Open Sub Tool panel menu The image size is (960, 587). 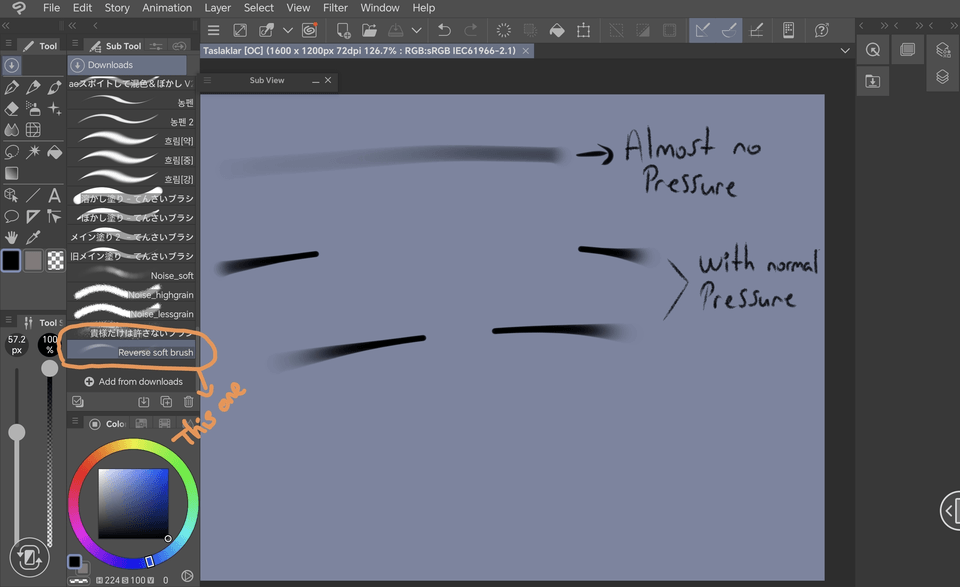pos(75,43)
